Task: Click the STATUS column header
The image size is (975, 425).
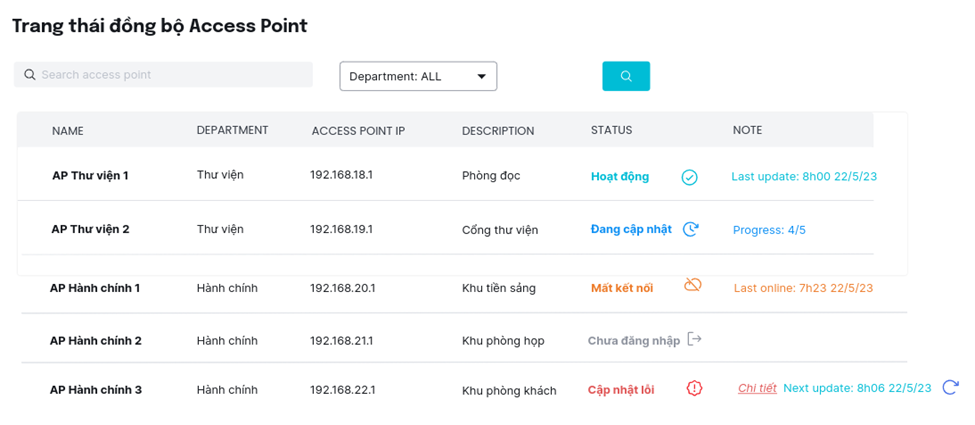Action: (x=611, y=130)
